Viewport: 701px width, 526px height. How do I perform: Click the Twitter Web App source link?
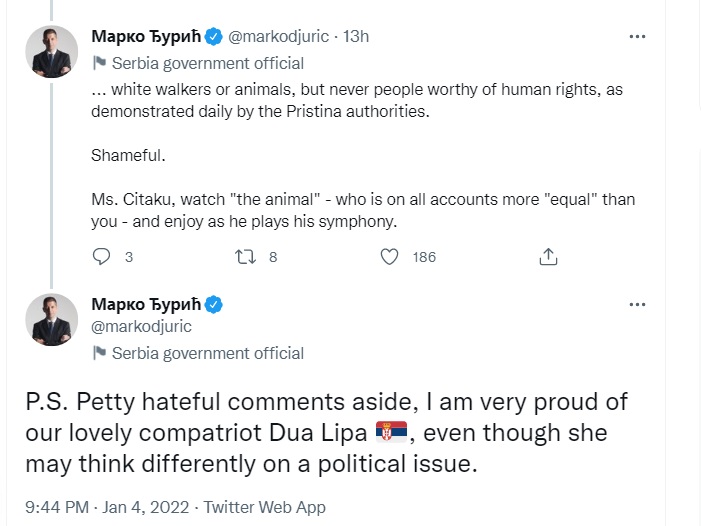(x=263, y=508)
